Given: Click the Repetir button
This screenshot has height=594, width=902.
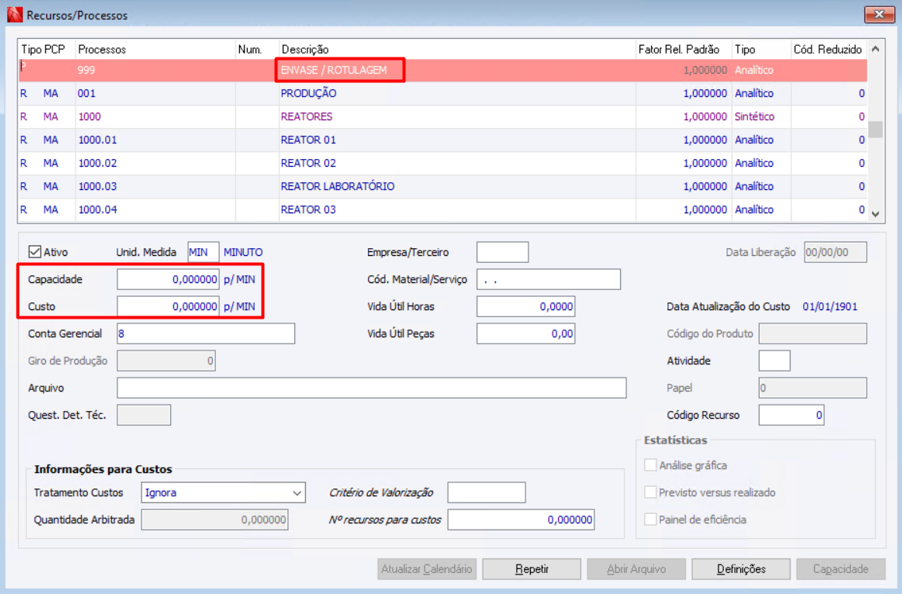Looking at the screenshot, I should [532, 569].
